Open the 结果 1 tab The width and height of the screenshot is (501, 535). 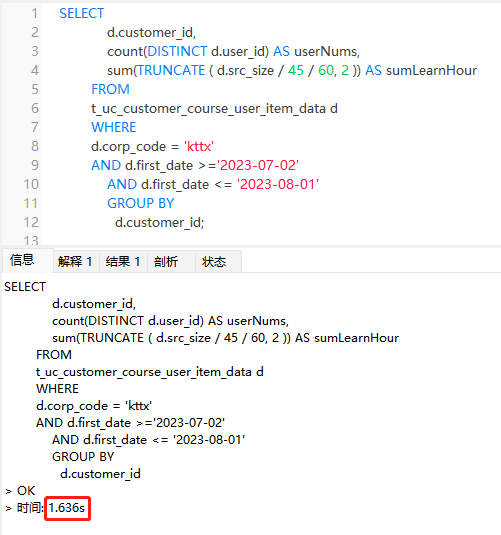coord(123,262)
